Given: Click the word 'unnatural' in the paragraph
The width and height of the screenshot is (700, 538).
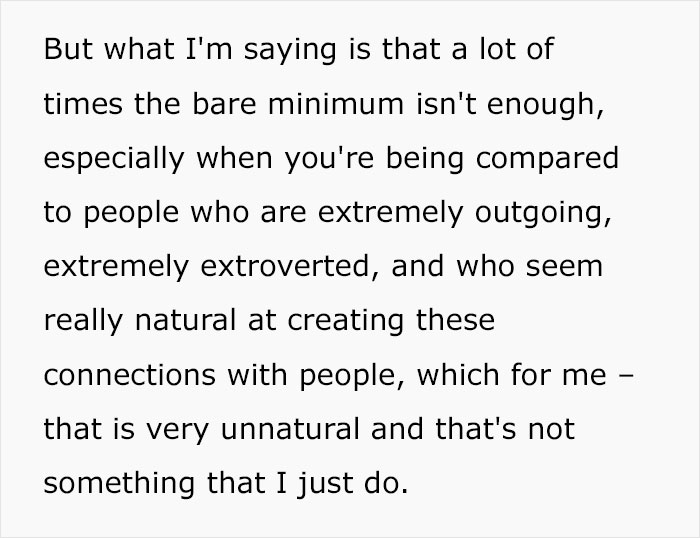Looking at the screenshot, I should pos(290,429).
